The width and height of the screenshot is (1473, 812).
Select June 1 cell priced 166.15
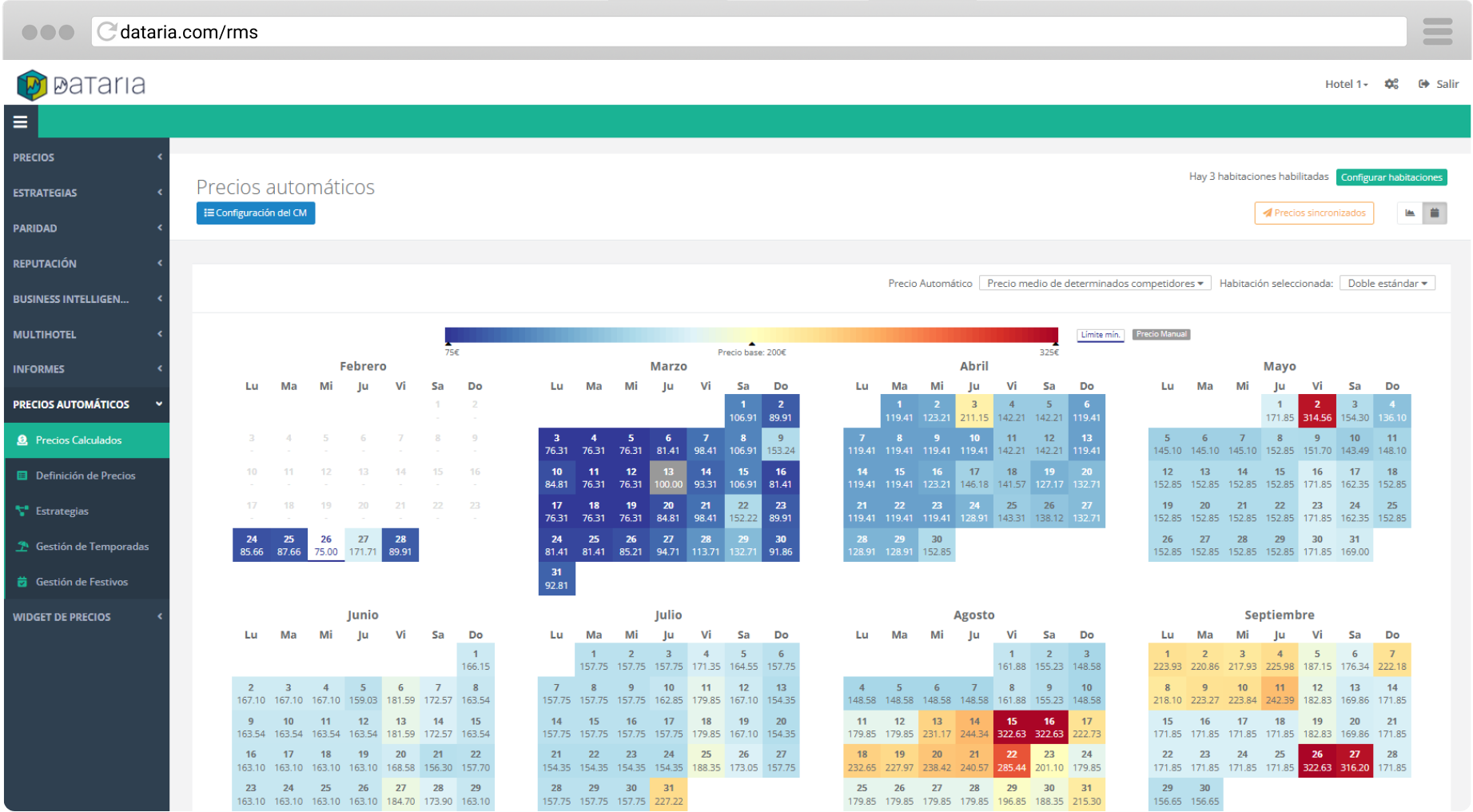tap(476, 660)
